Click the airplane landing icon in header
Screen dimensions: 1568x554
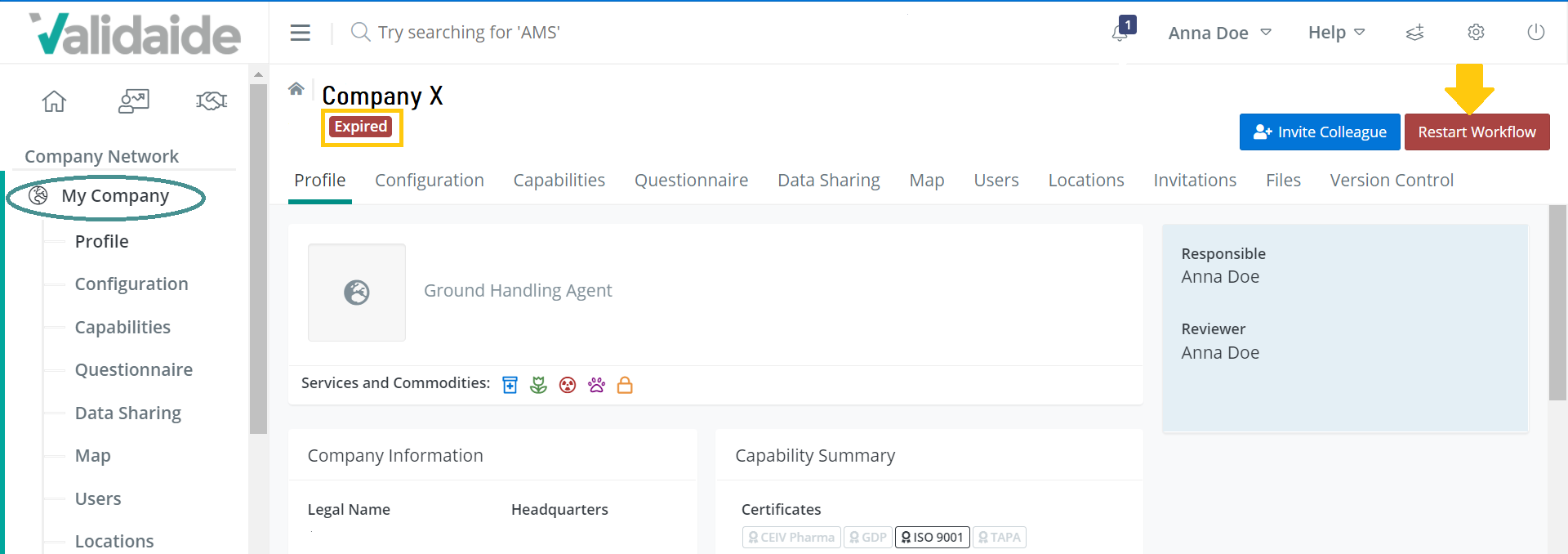coord(1414,33)
